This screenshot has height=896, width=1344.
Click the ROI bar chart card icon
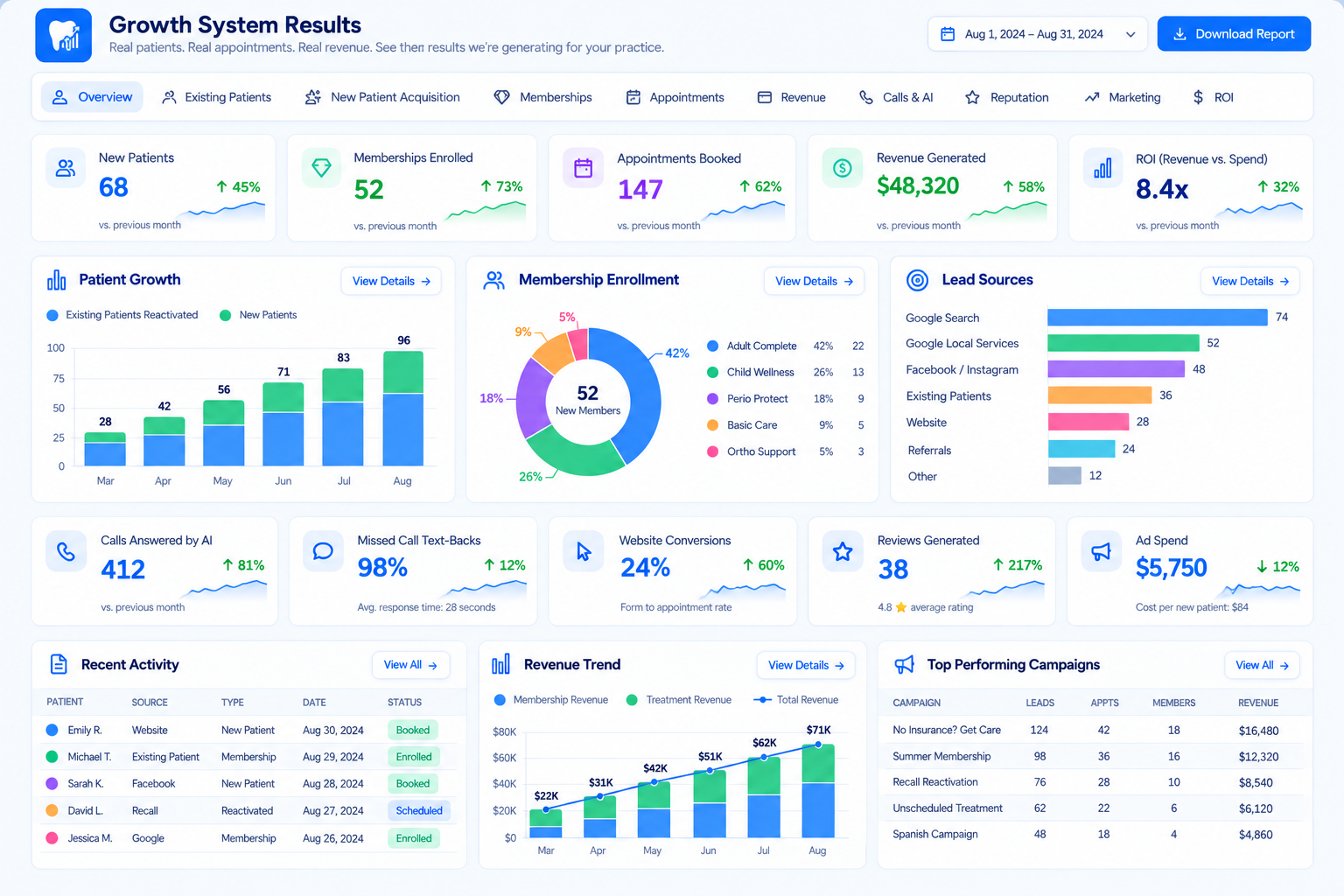point(1102,168)
